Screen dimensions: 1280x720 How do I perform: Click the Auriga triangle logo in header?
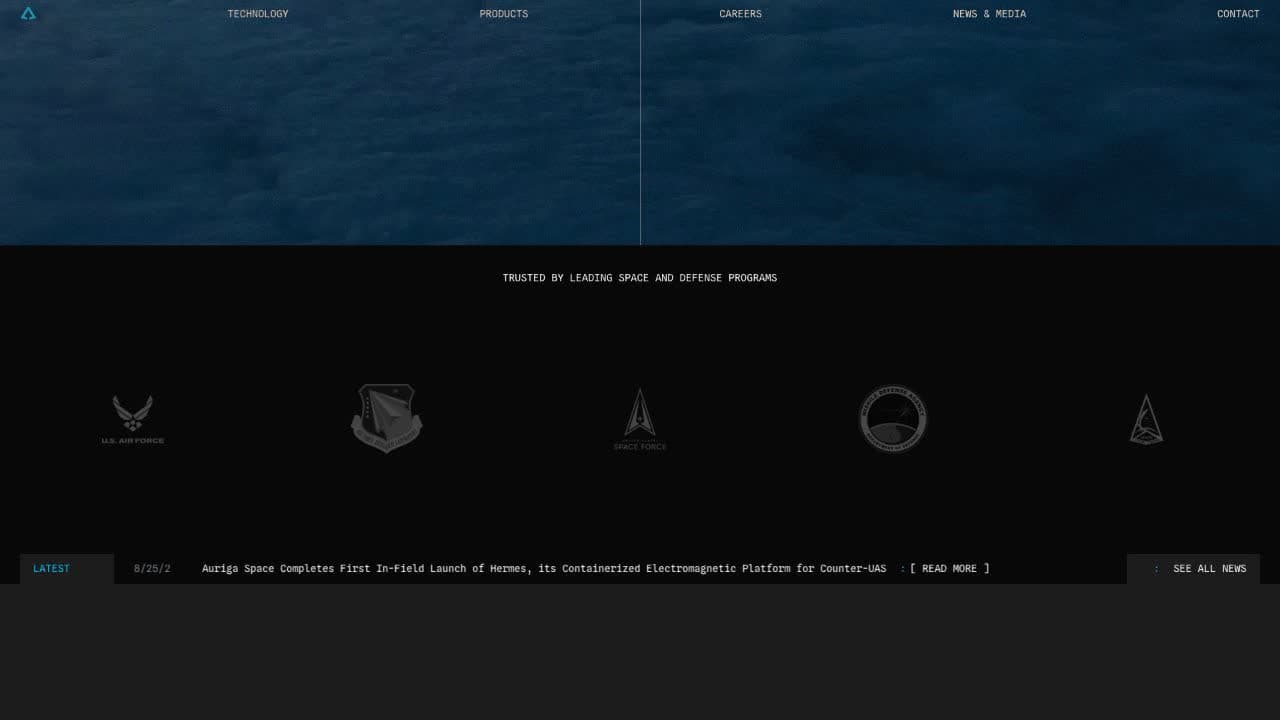click(x=28, y=13)
